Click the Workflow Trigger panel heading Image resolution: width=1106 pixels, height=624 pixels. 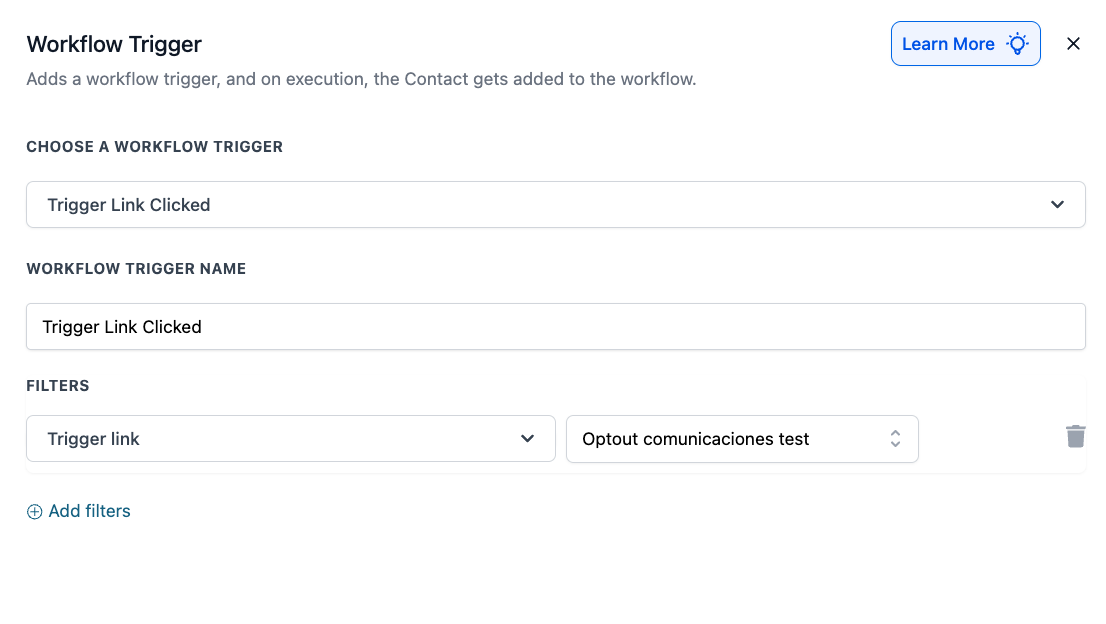tap(114, 44)
